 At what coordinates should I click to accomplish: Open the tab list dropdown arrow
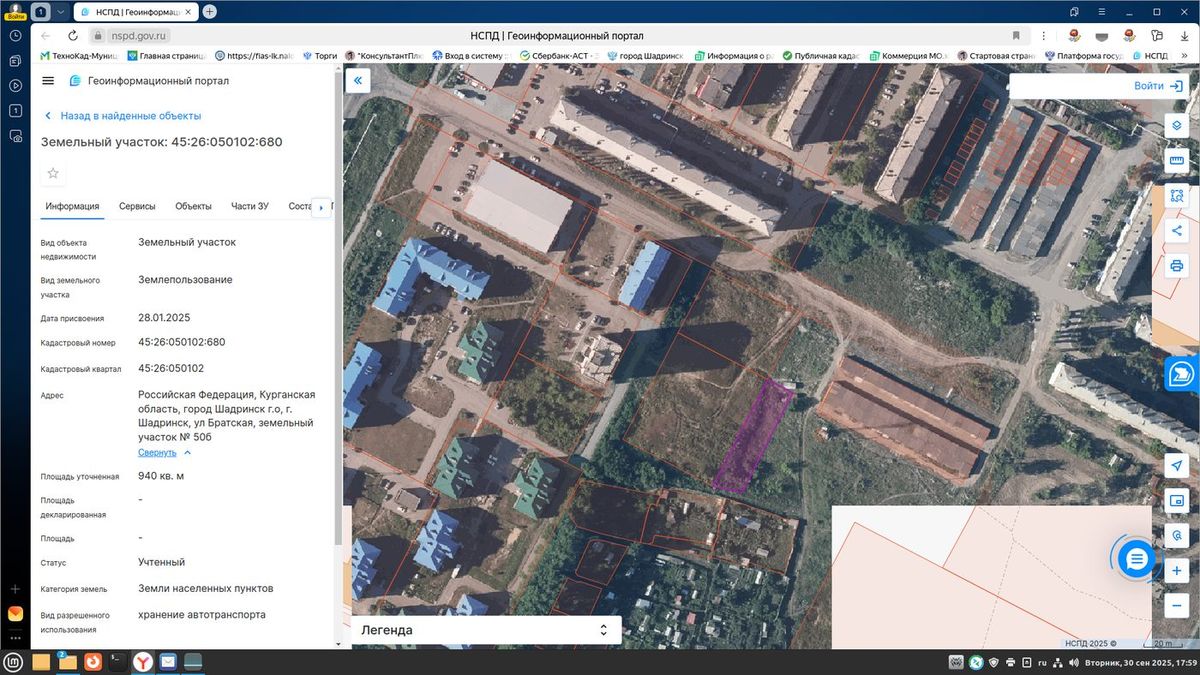[x=59, y=12]
